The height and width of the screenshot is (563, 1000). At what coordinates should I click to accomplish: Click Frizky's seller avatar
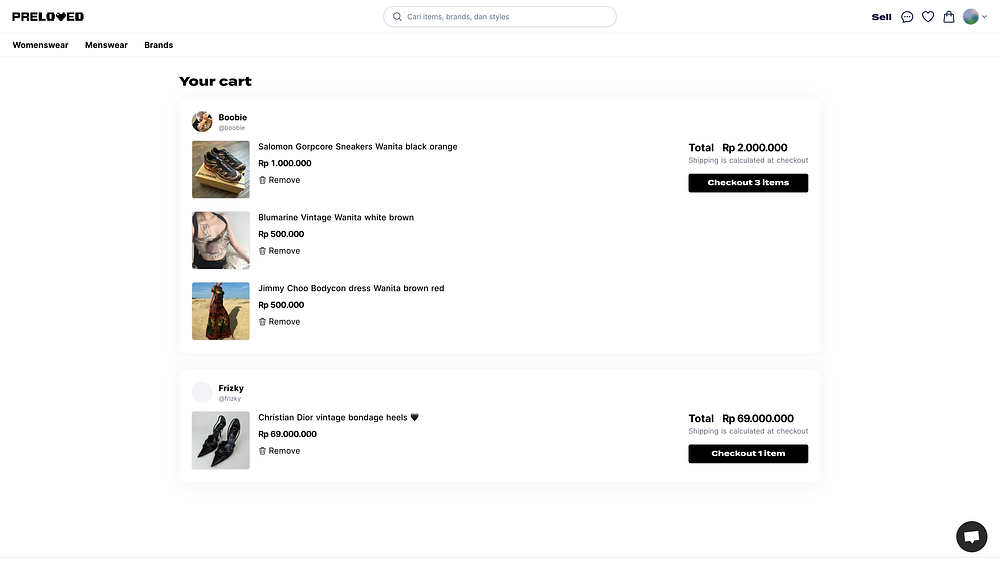[202, 392]
